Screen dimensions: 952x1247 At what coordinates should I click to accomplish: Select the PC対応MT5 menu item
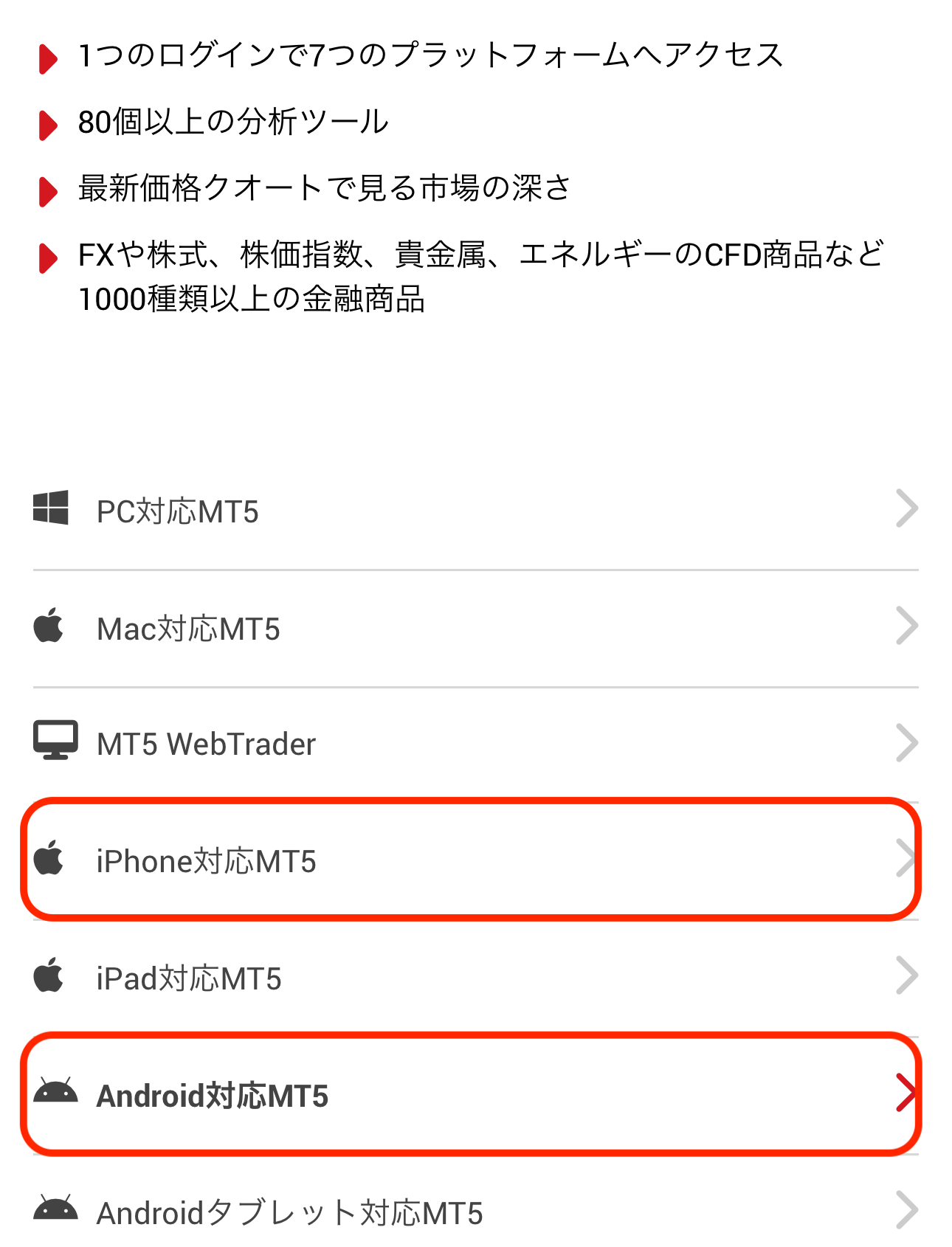click(x=476, y=510)
